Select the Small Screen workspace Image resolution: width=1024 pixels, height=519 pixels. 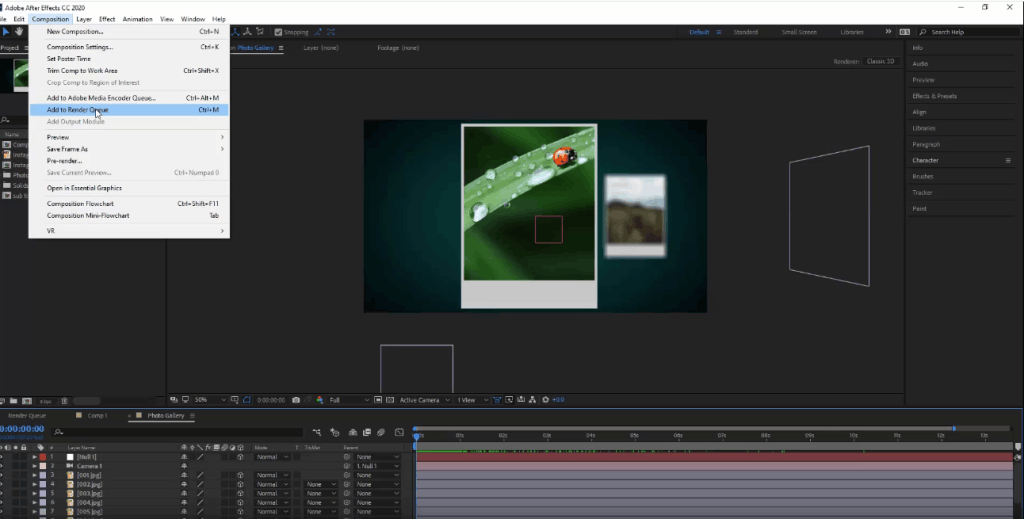[x=799, y=31]
